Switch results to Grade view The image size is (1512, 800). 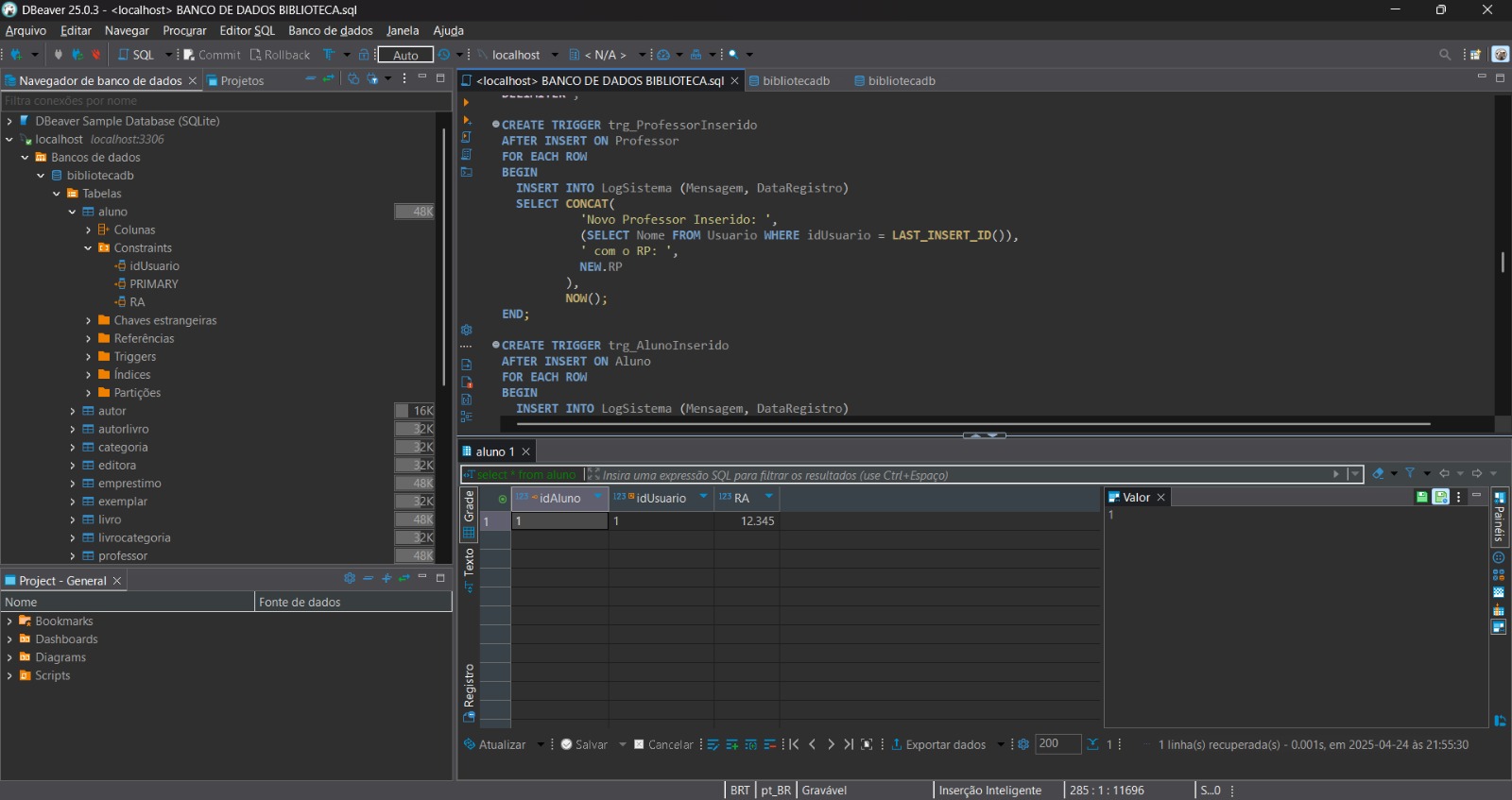coord(469,513)
